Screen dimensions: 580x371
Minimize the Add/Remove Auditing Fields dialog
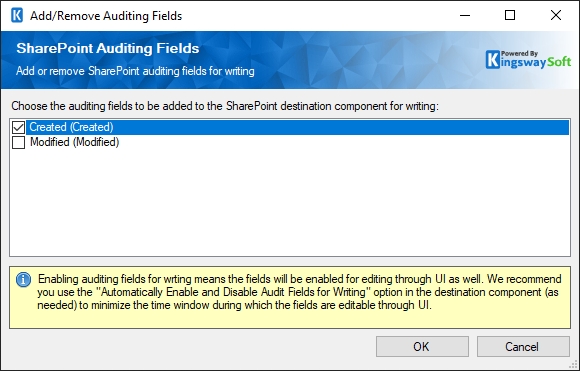(x=465, y=16)
